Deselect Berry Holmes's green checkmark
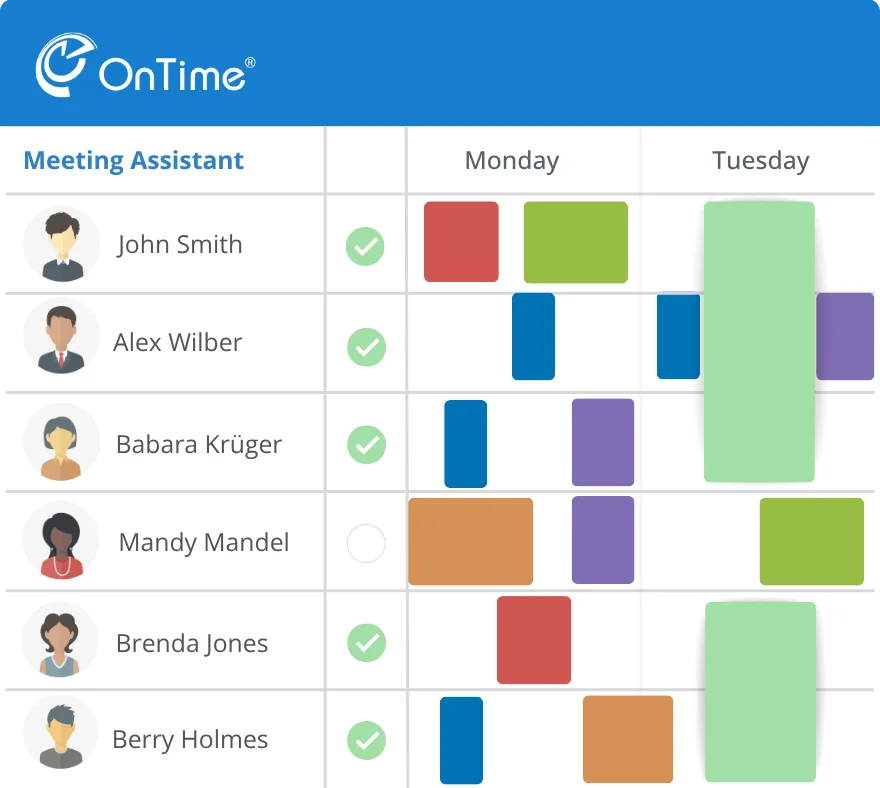Image resolution: width=880 pixels, height=788 pixels. point(366,741)
